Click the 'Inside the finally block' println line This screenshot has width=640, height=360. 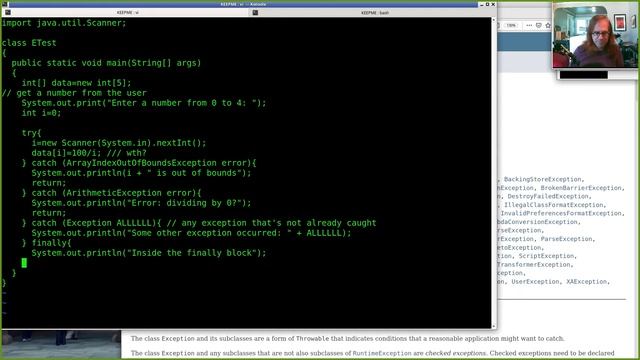click(149, 253)
